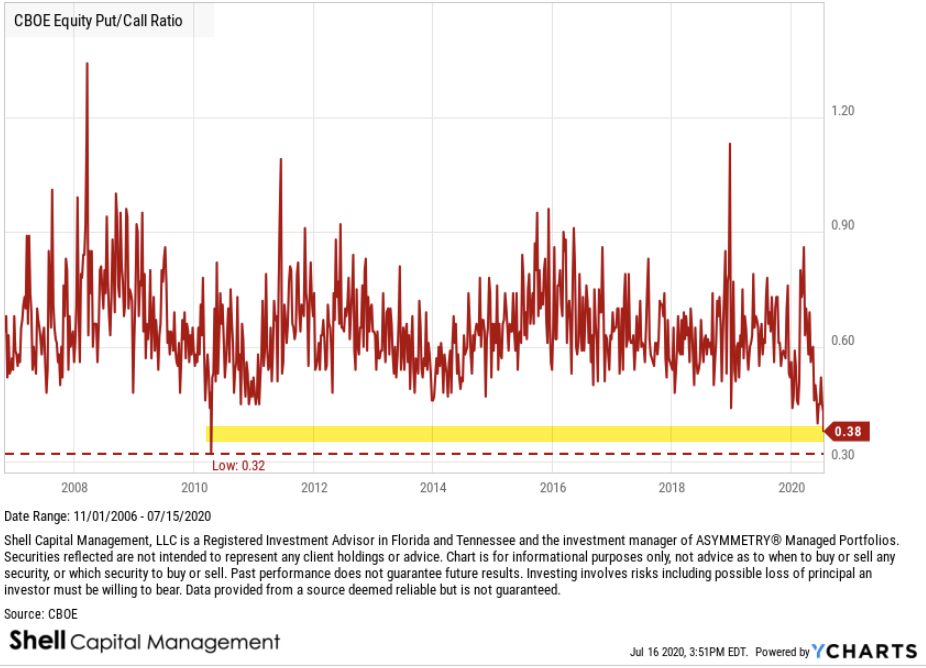Click the 1.20 y-axis label
The height and width of the screenshot is (668, 926).
coord(844,111)
